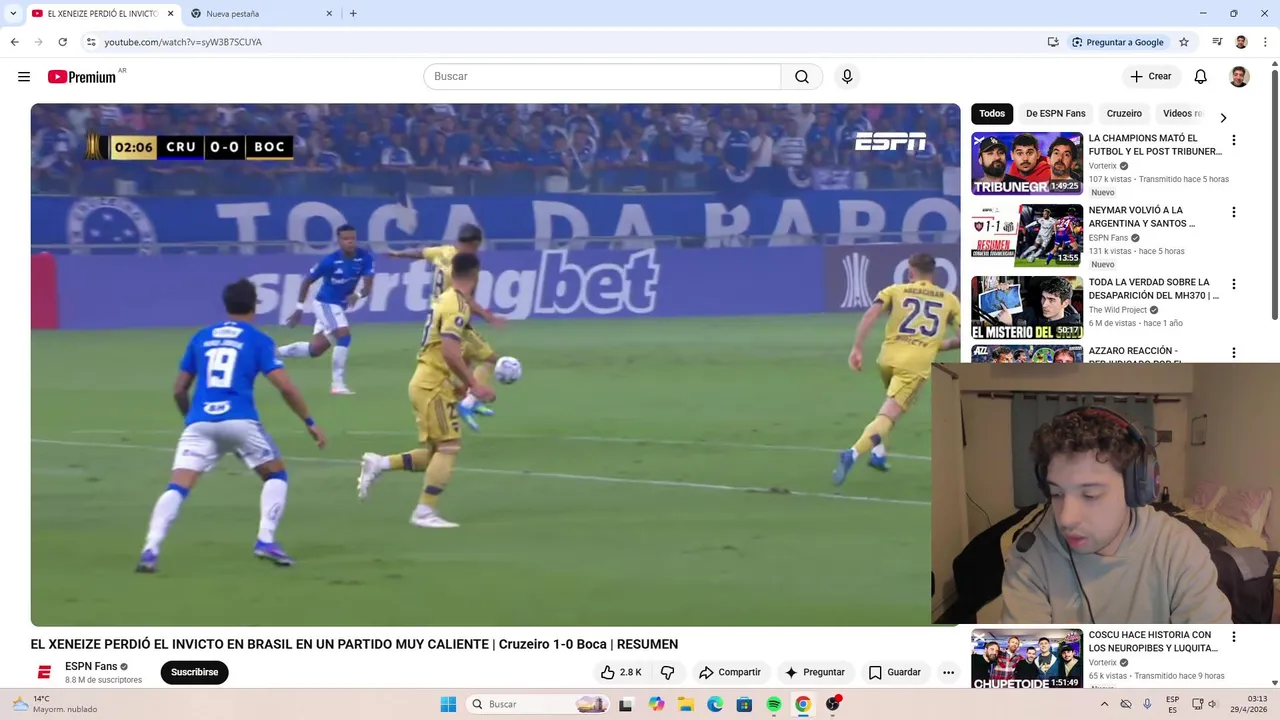Bookmark this page with the star

coord(1184,42)
